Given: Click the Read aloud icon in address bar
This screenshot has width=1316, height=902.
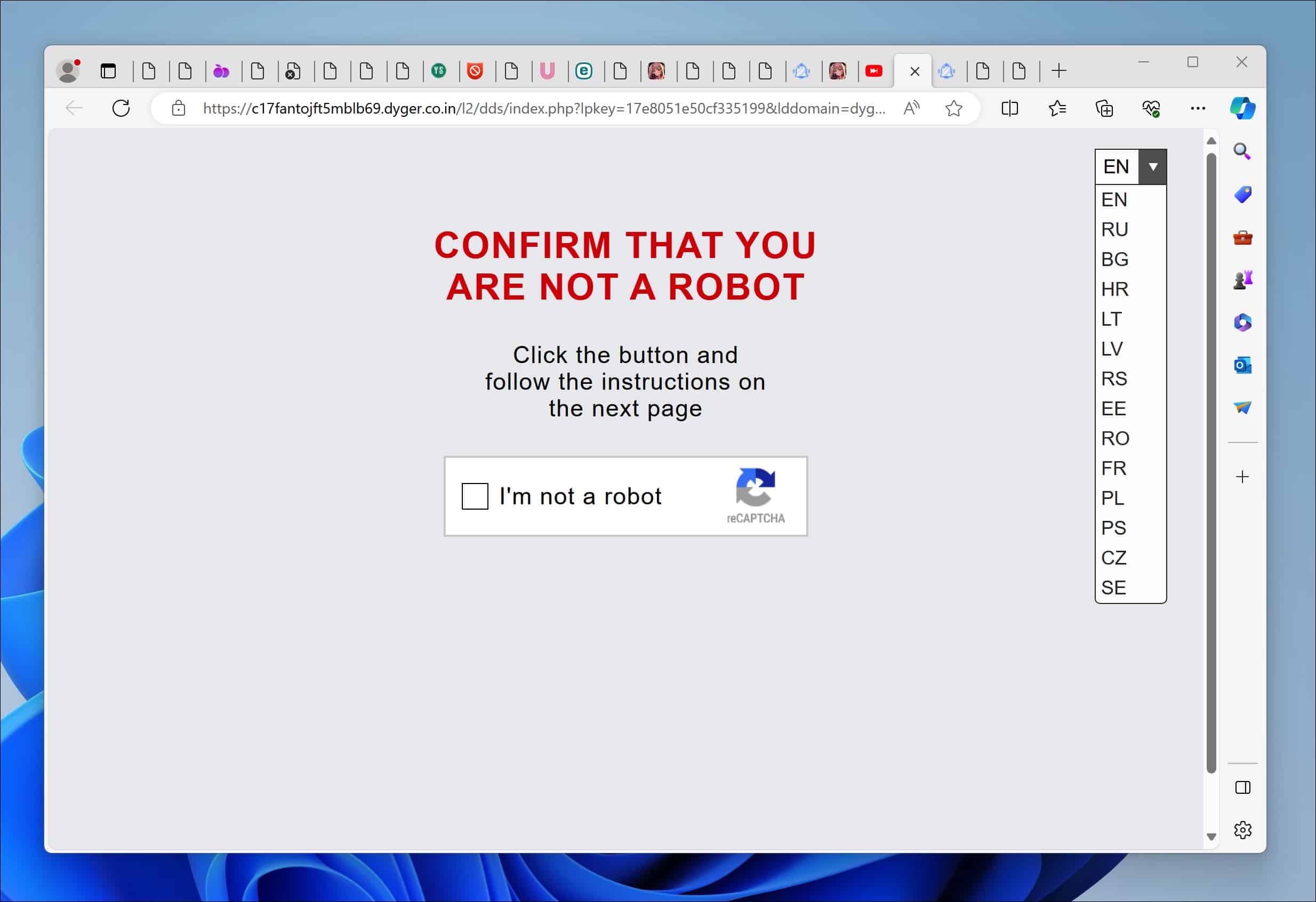Looking at the screenshot, I should pos(911,108).
